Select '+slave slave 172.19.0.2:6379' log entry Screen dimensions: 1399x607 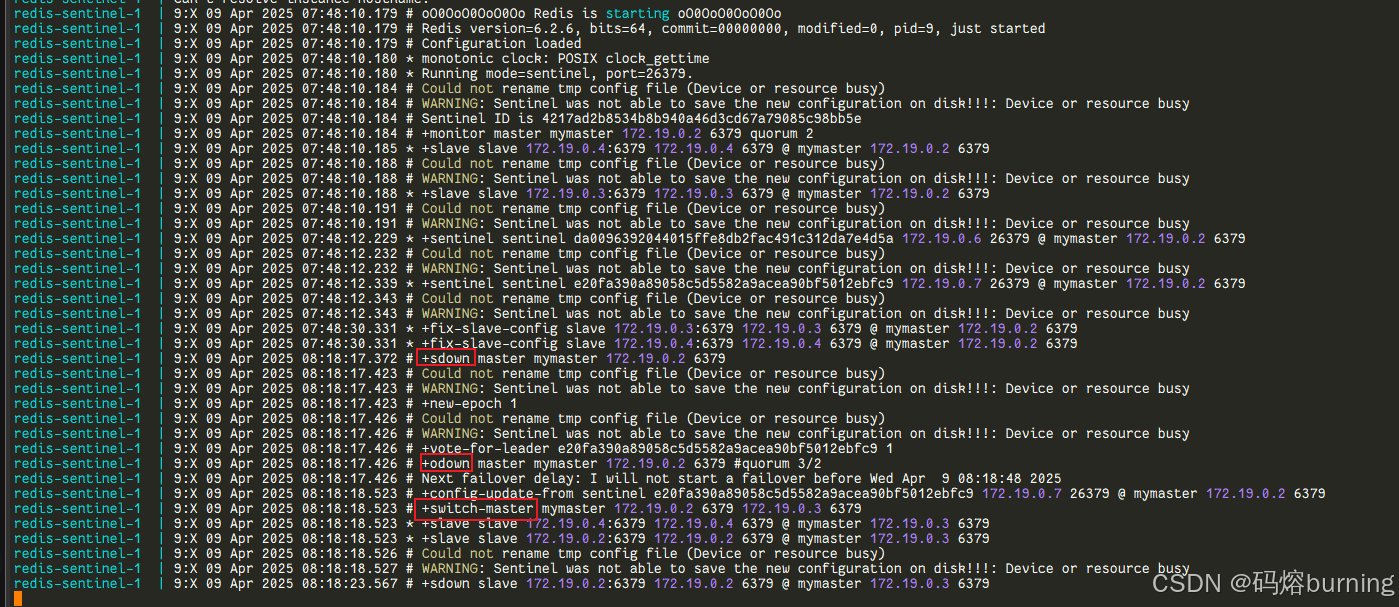(705, 539)
